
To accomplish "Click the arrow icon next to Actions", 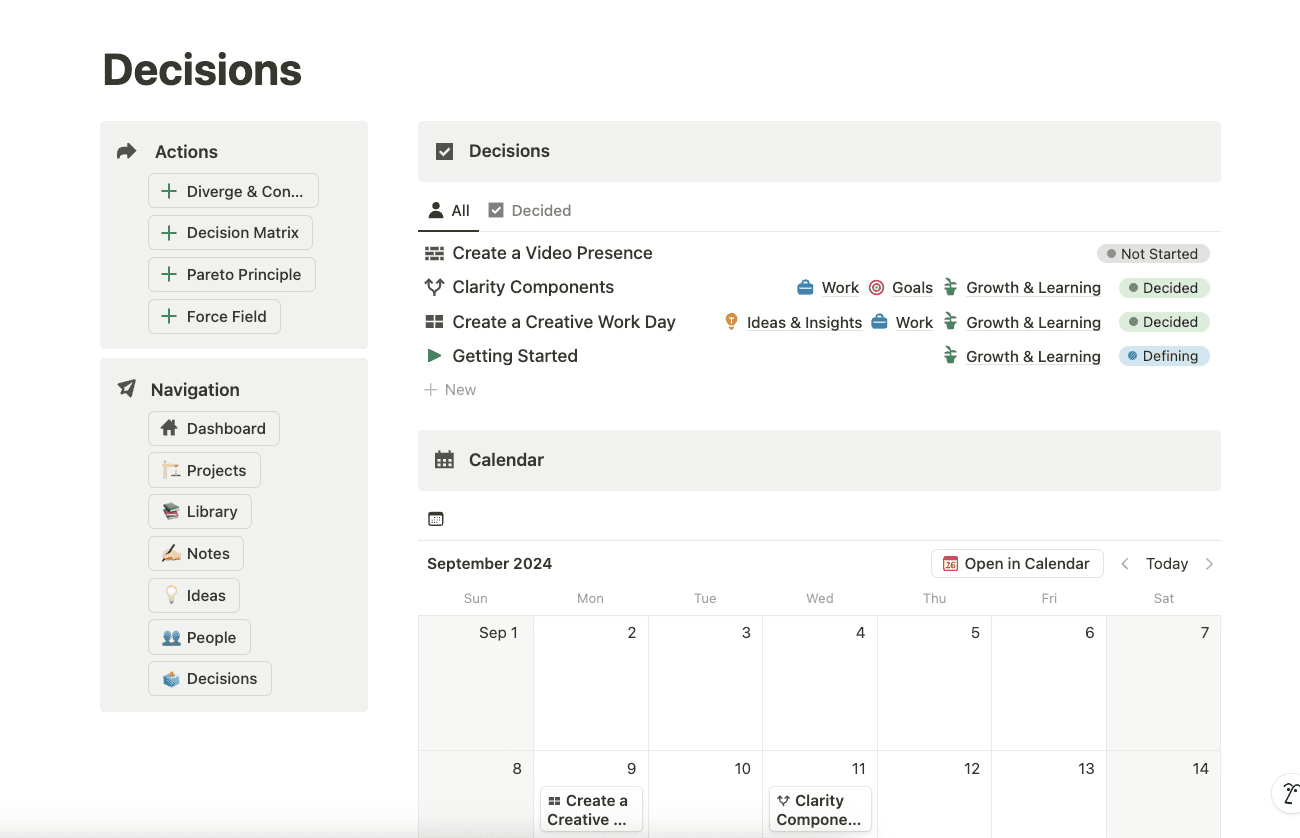I will 126,152.
